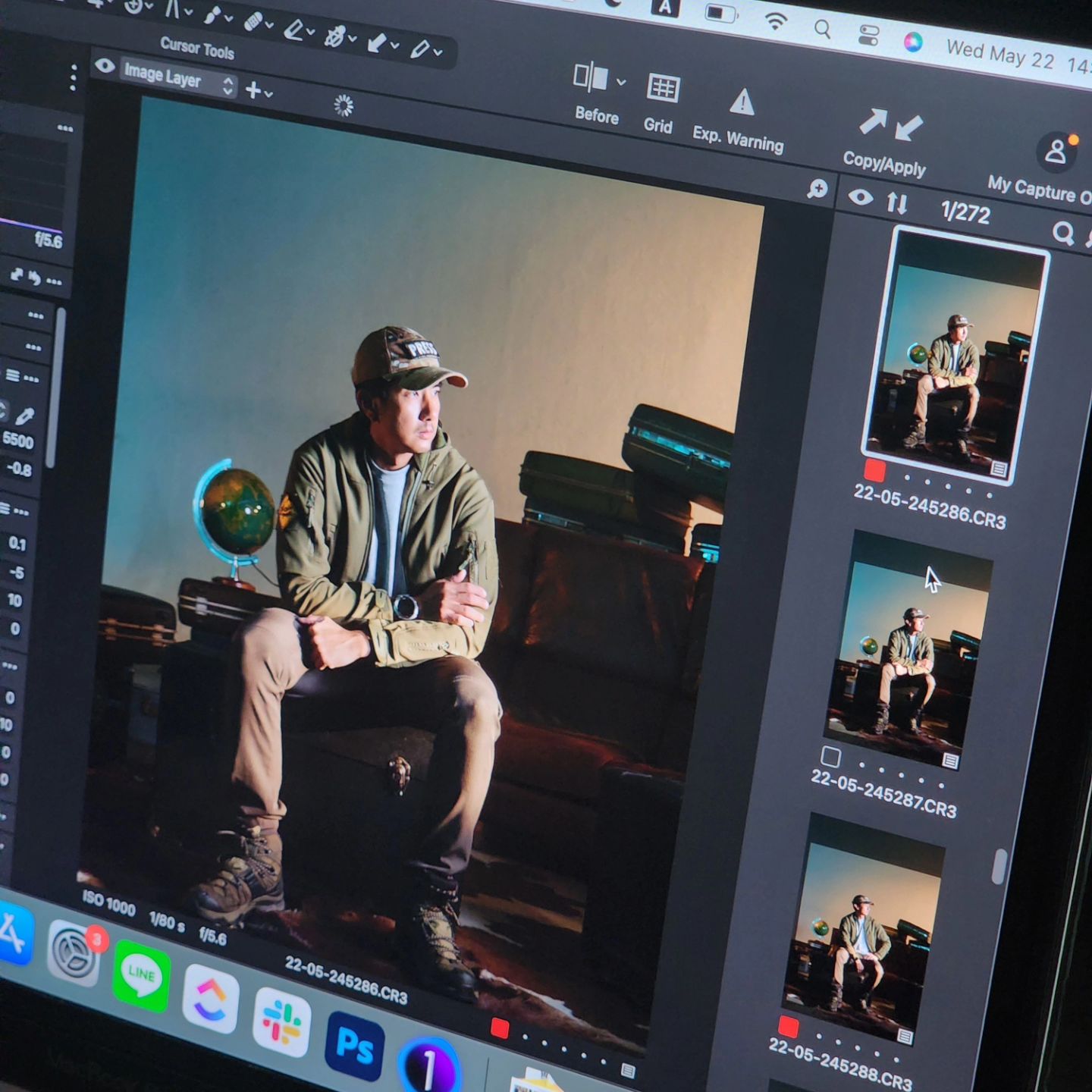
Task: Click the Apply adjustments down arrow
Action: [x=908, y=127]
